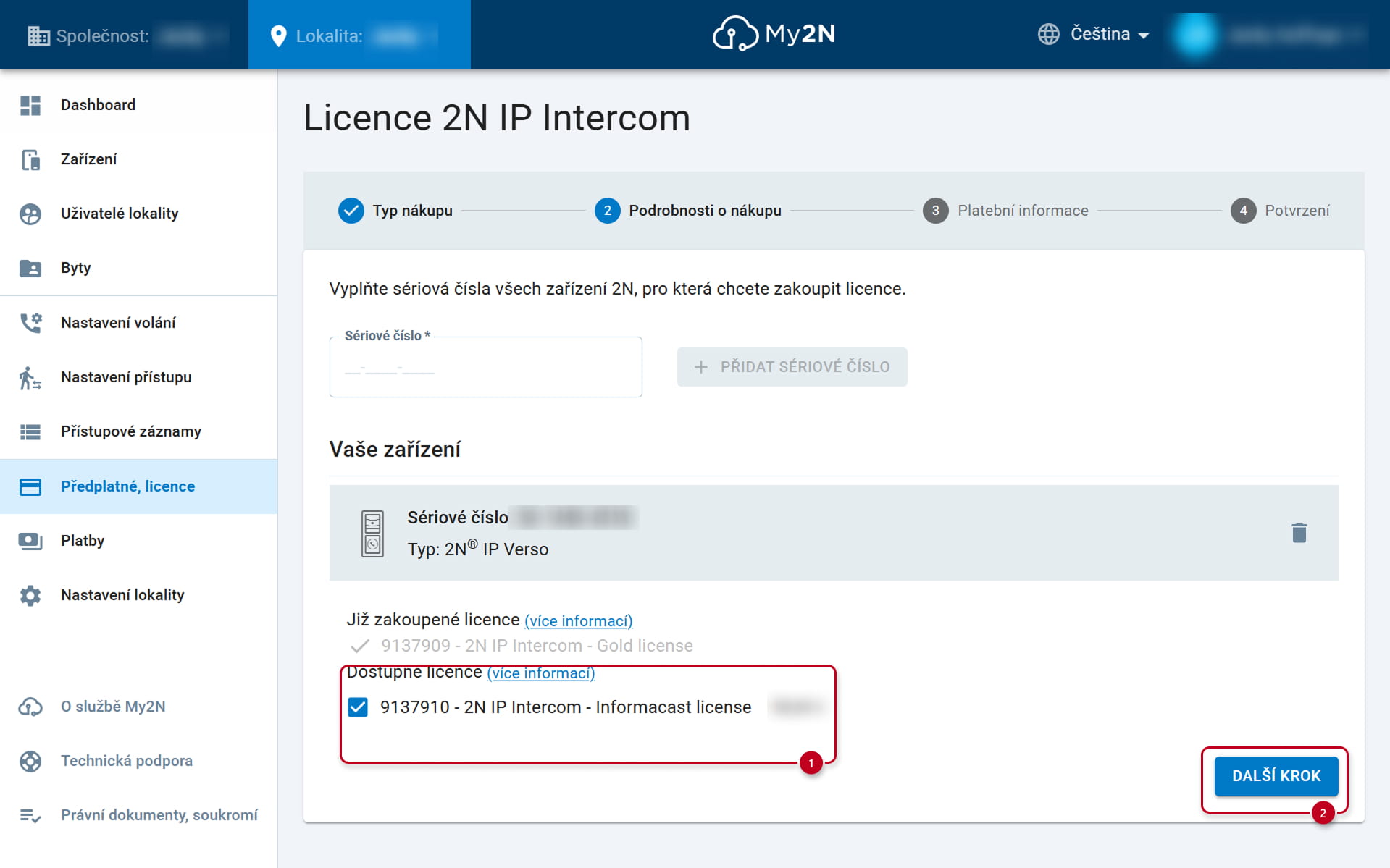Image resolution: width=1390 pixels, height=868 pixels.
Task: Click step 4 circle Potvrzení
Action: [1243, 211]
